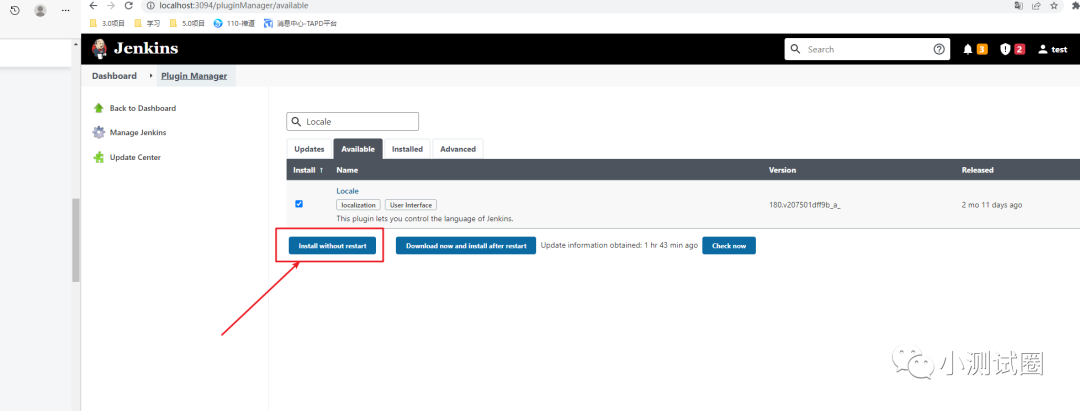Focus the Jenkins header Search field
Viewport: 1080px width, 411px height.
(x=868, y=49)
